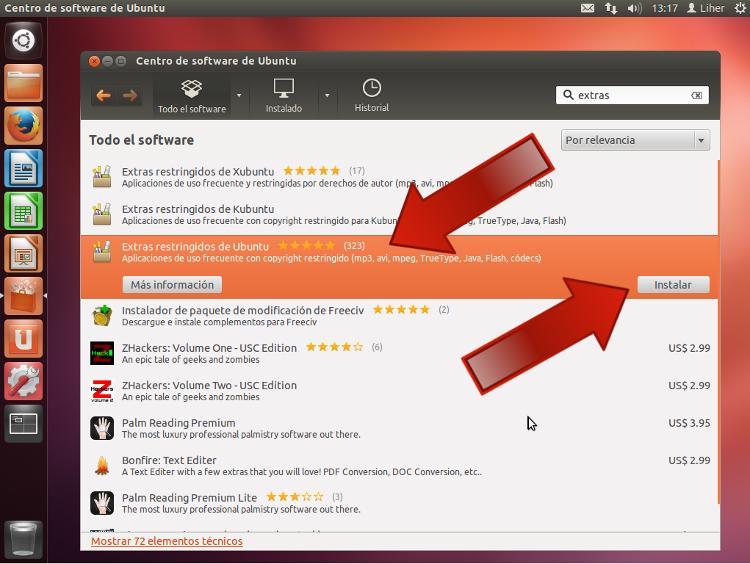Select Instalador de paquete de modificación de Freeciv
750x564 pixels.
(399, 316)
